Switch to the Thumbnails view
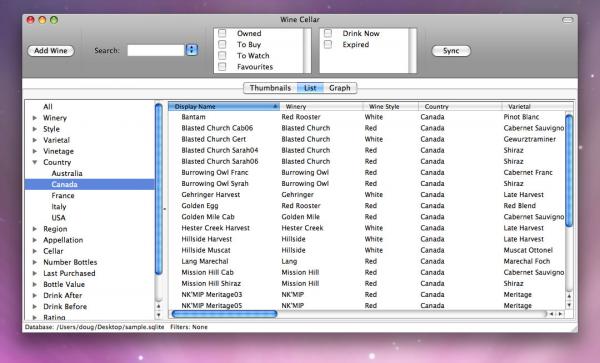Viewport: 600px width, 363px height. (x=270, y=88)
